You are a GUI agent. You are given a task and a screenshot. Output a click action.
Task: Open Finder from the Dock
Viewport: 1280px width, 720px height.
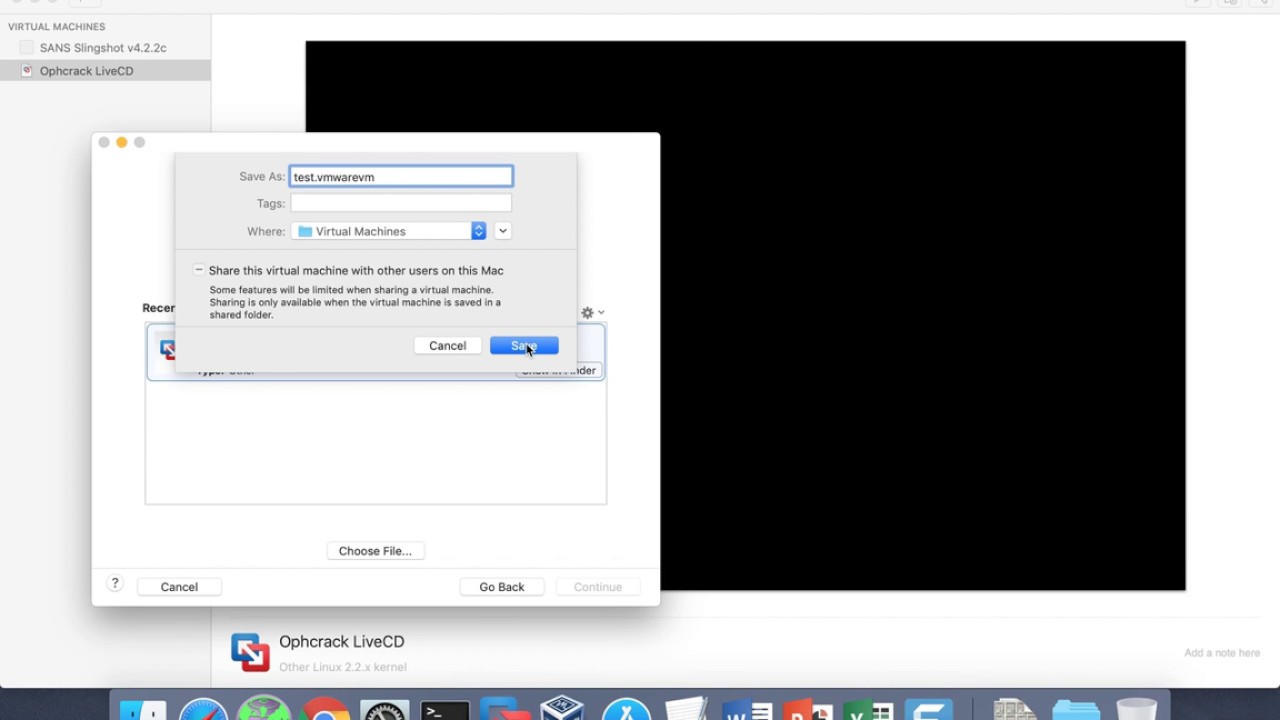tap(142, 709)
